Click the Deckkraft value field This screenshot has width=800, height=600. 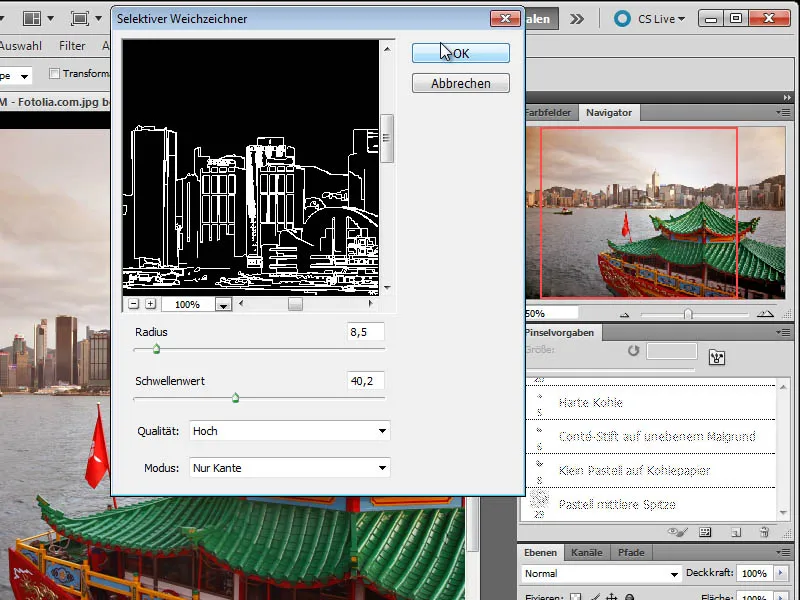click(754, 573)
